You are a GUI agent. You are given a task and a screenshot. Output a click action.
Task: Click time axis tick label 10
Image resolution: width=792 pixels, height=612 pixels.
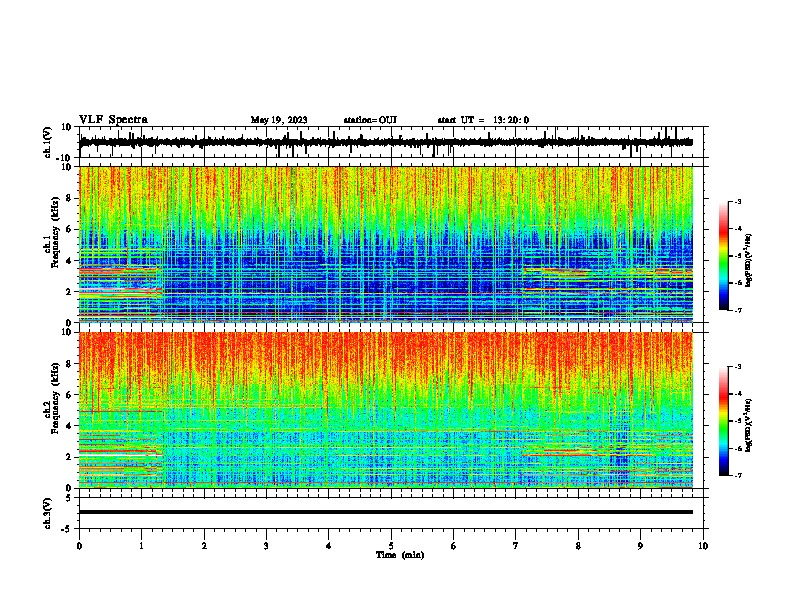tap(703, 546)
